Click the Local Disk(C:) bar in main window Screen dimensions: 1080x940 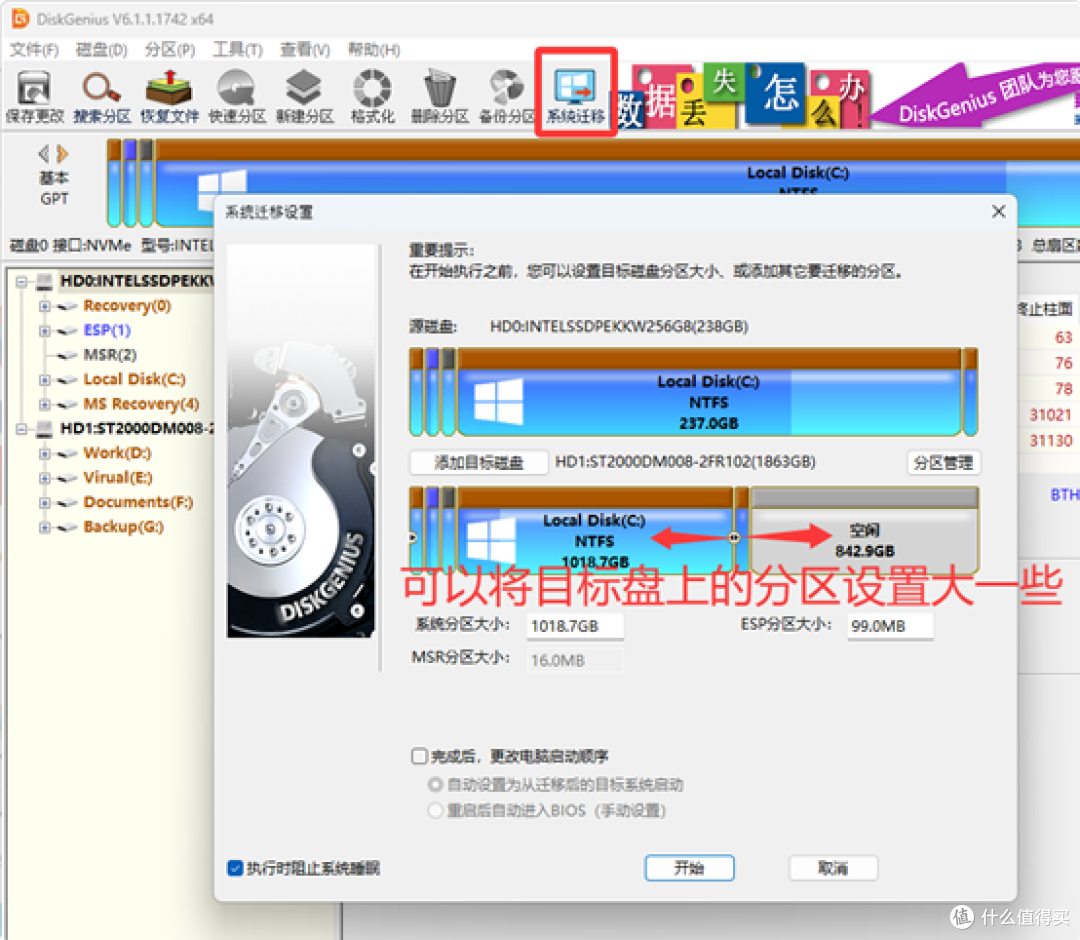619,183
